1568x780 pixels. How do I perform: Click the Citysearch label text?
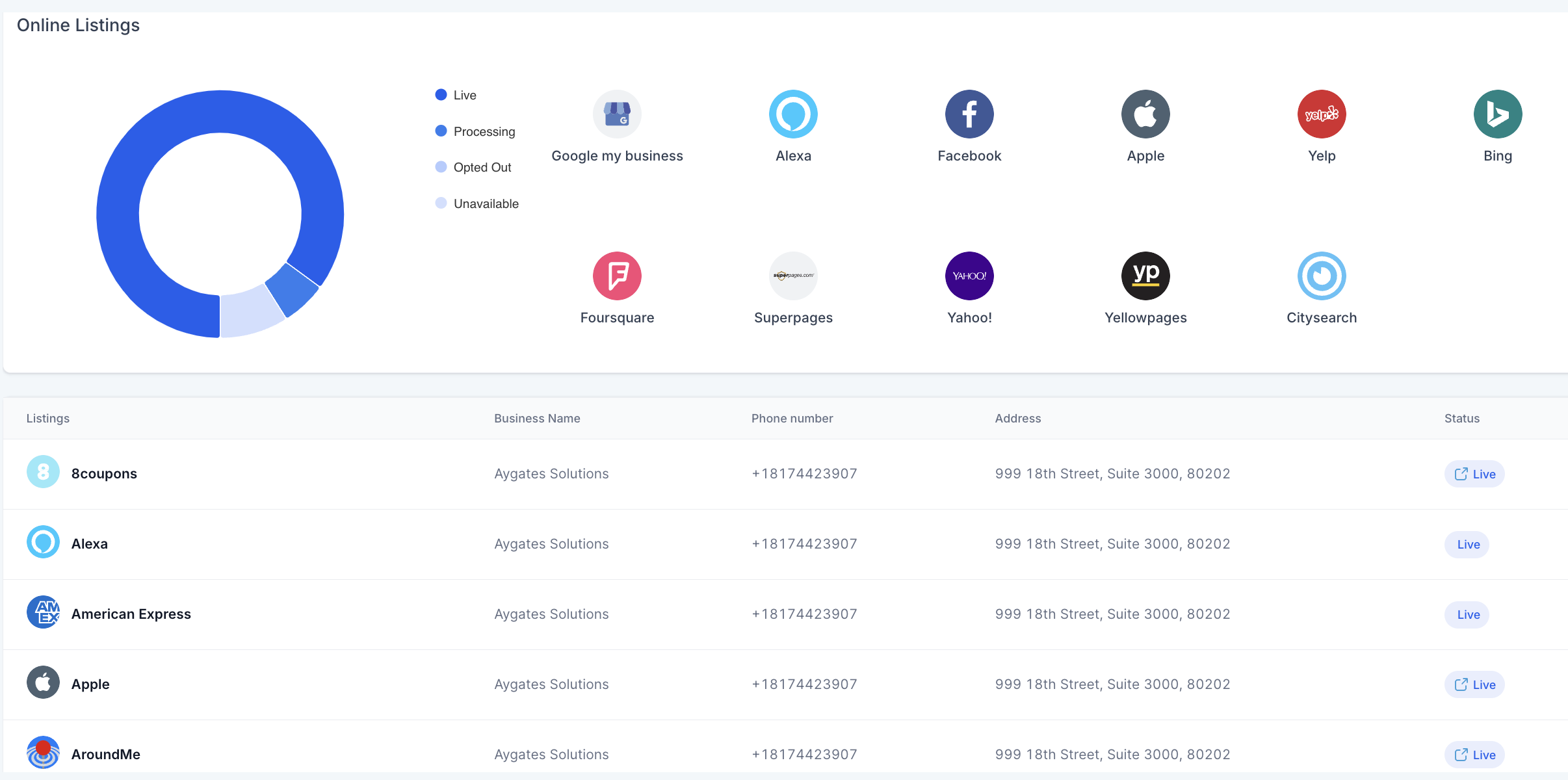[x=1322, y=318]
